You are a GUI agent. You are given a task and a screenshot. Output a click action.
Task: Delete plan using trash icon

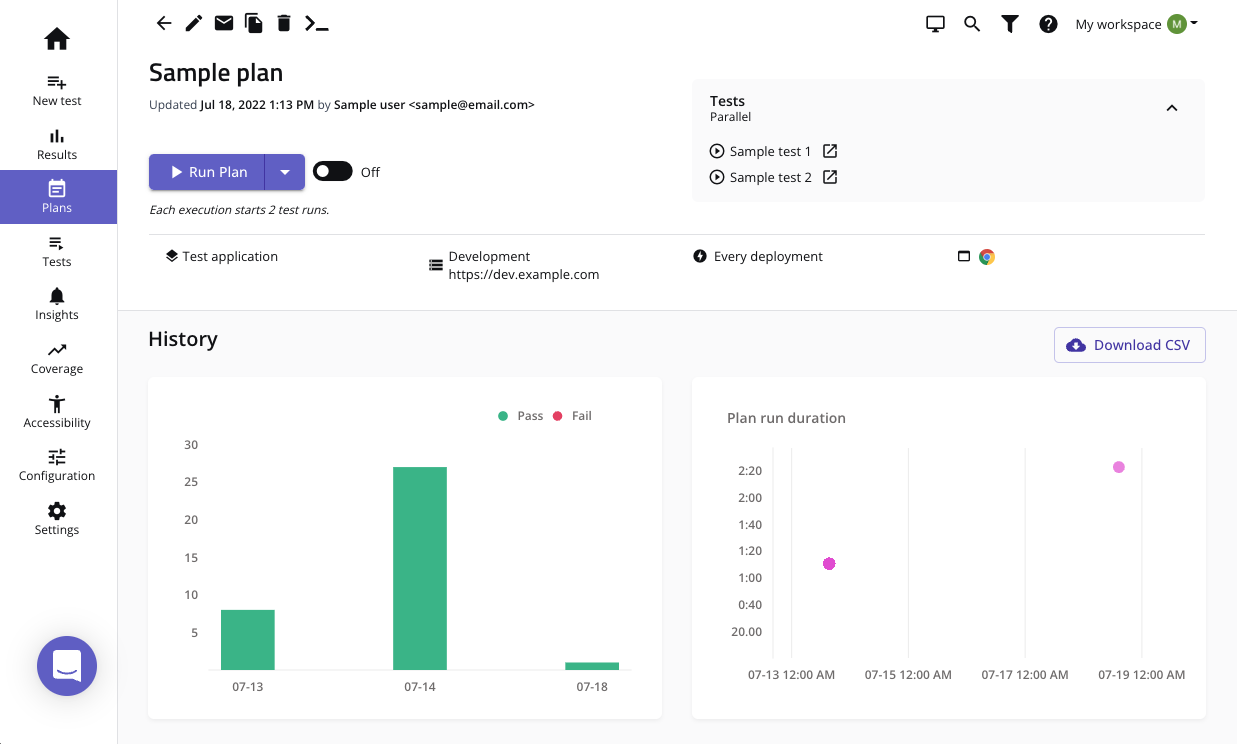click(x=284, y=23)
